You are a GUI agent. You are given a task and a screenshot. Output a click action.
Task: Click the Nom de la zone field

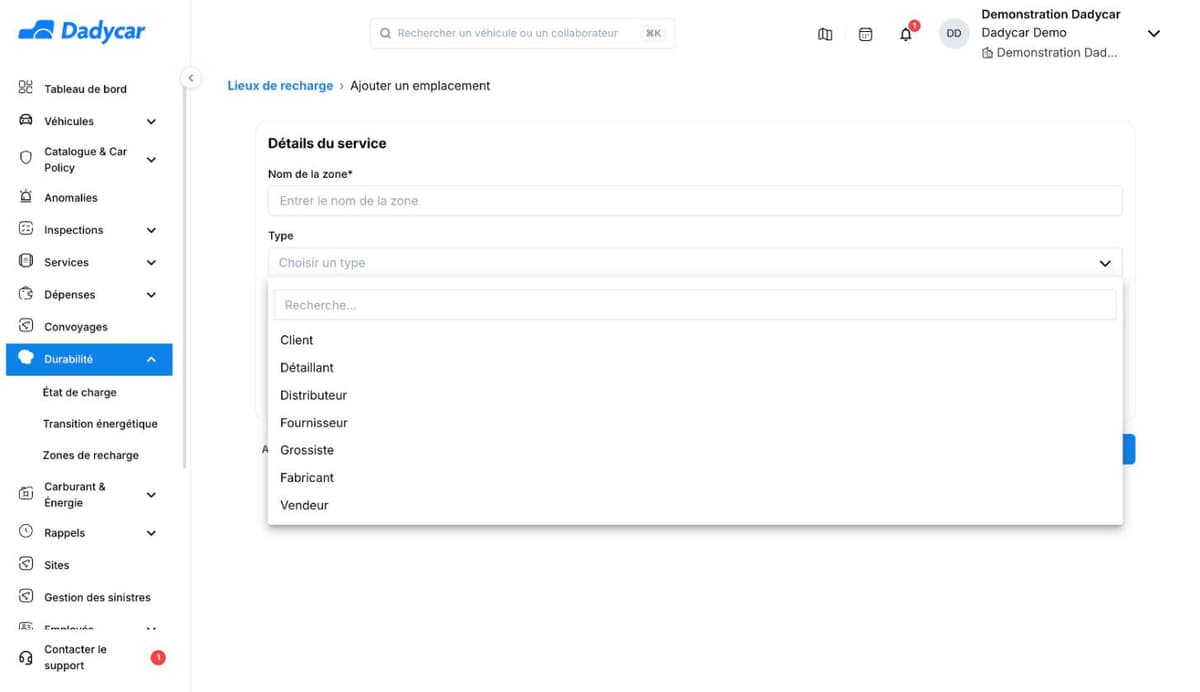(x=695, y=201)
